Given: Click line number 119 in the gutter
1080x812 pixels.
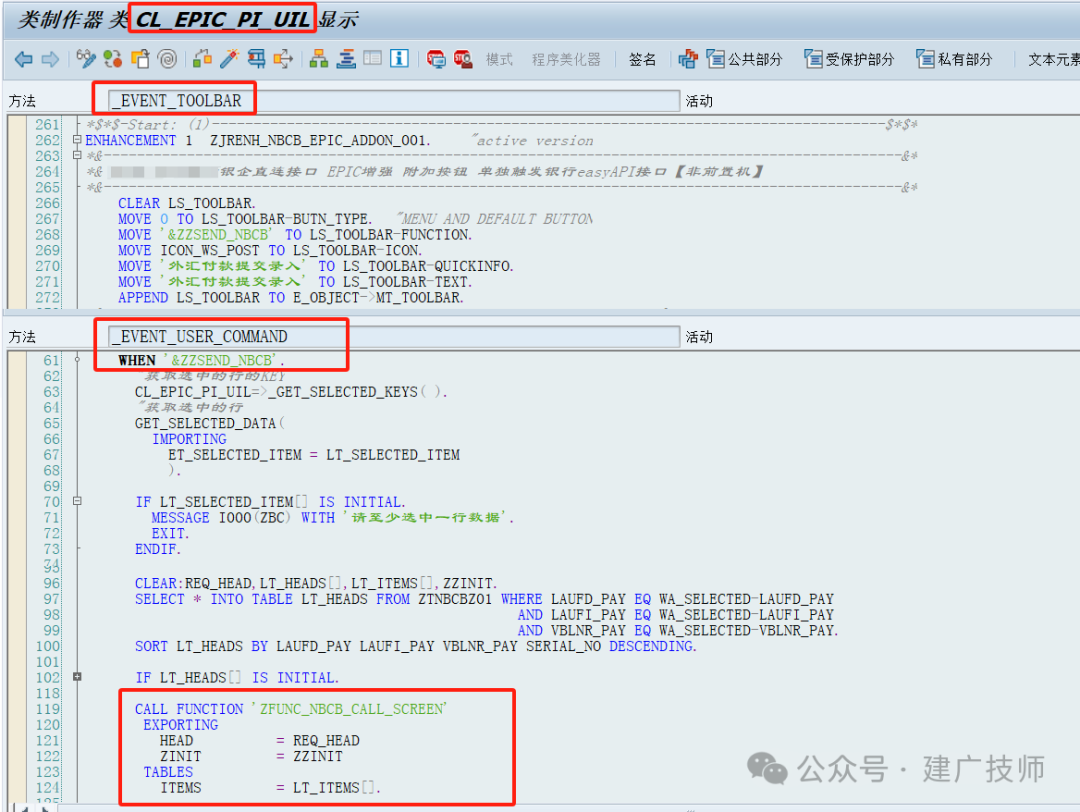Looking at the screenshot, I should pos(48,709).
